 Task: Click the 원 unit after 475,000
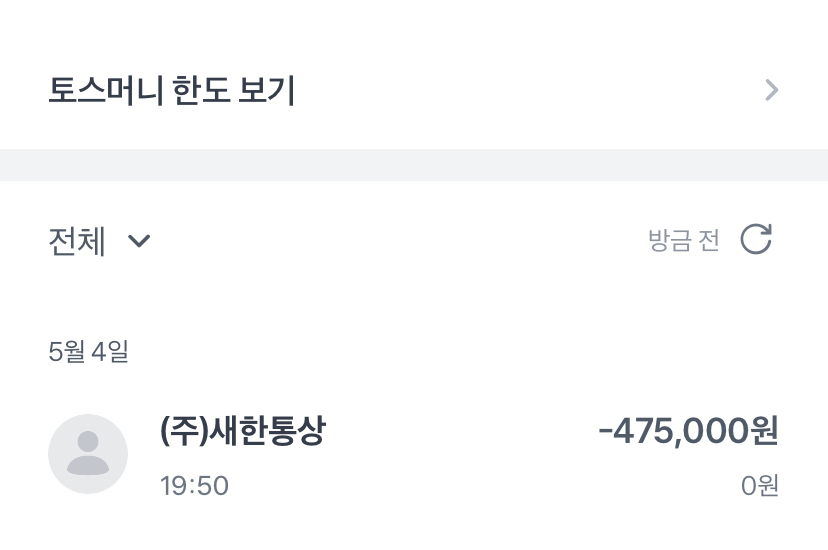pyautogui.click(x=765, y=431)
